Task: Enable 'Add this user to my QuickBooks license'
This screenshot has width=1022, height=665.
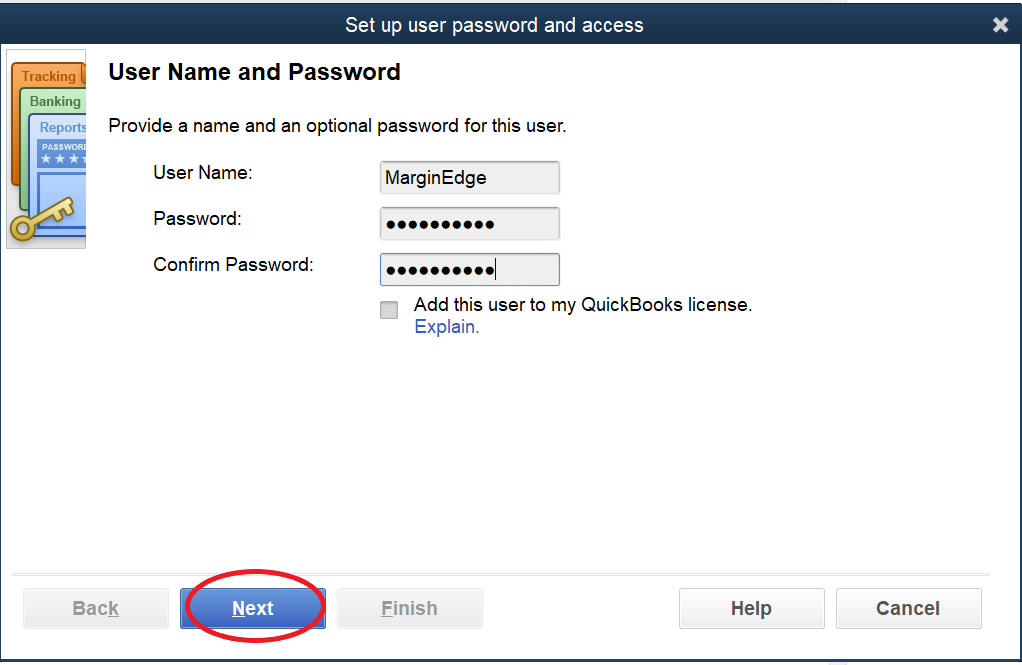Action: tap(389, 310)
